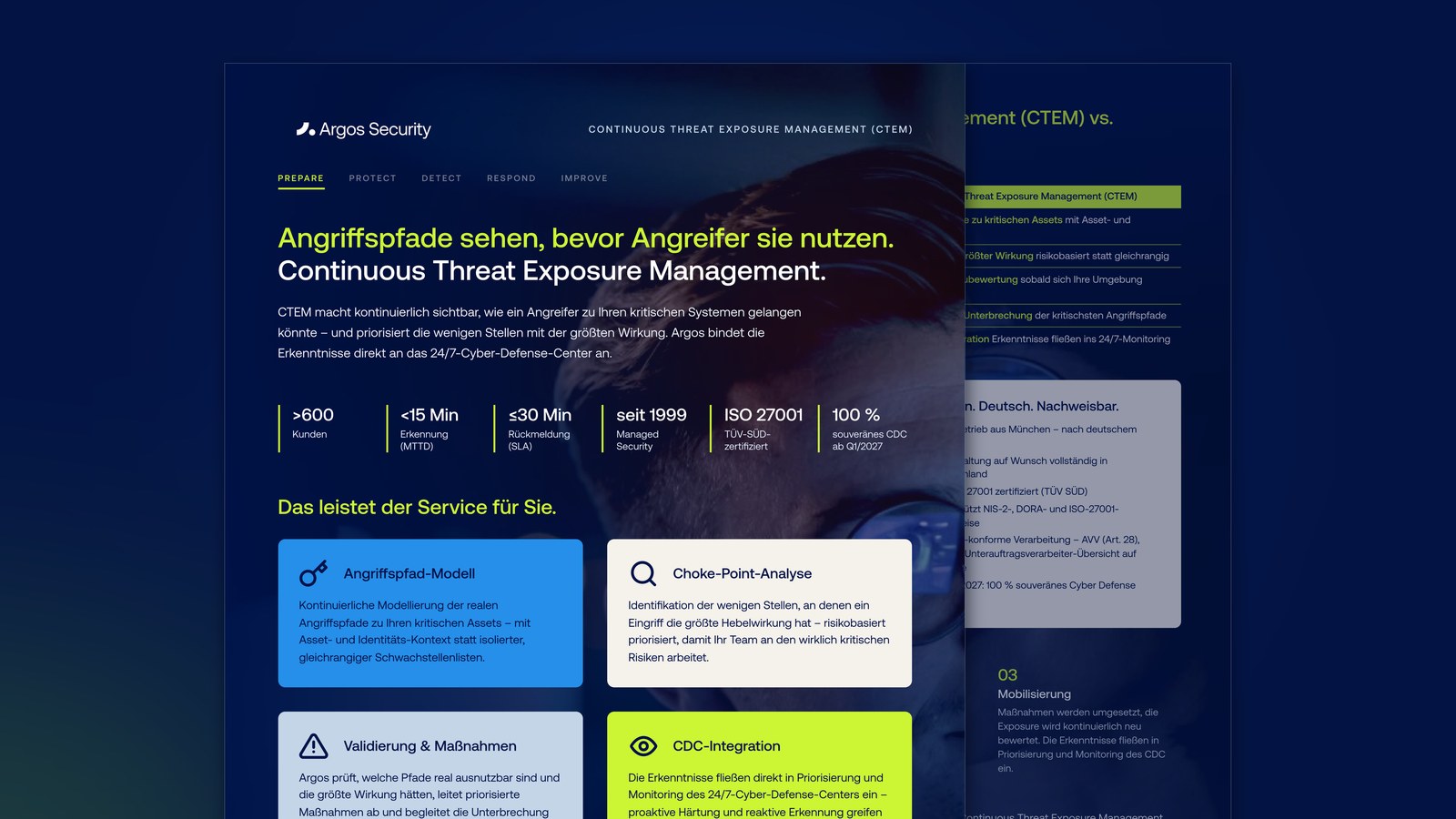The height and width of the screenshot is (819, 1456).
Task: Click the step number '03' on back page
Action: [1007, 675]
